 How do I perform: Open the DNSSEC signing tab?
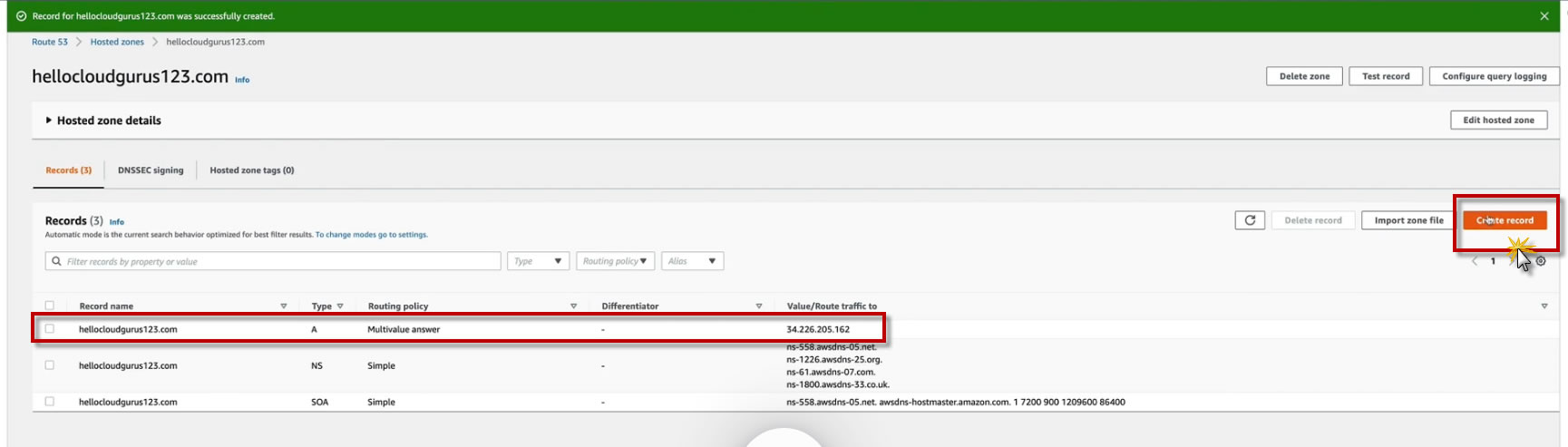click(x=151, y=170)
